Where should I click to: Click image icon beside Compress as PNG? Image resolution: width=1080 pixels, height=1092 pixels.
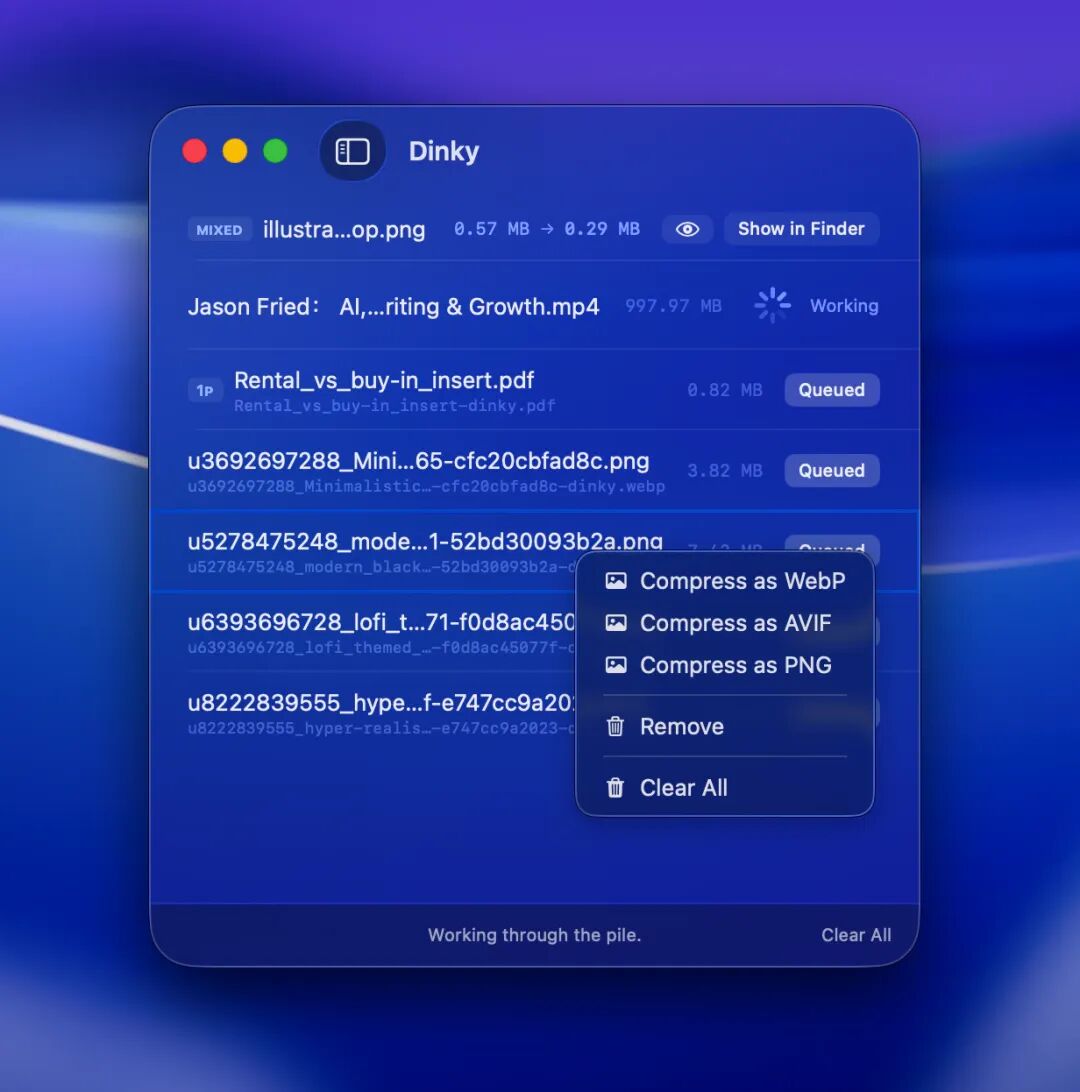[x=616, y=665]
